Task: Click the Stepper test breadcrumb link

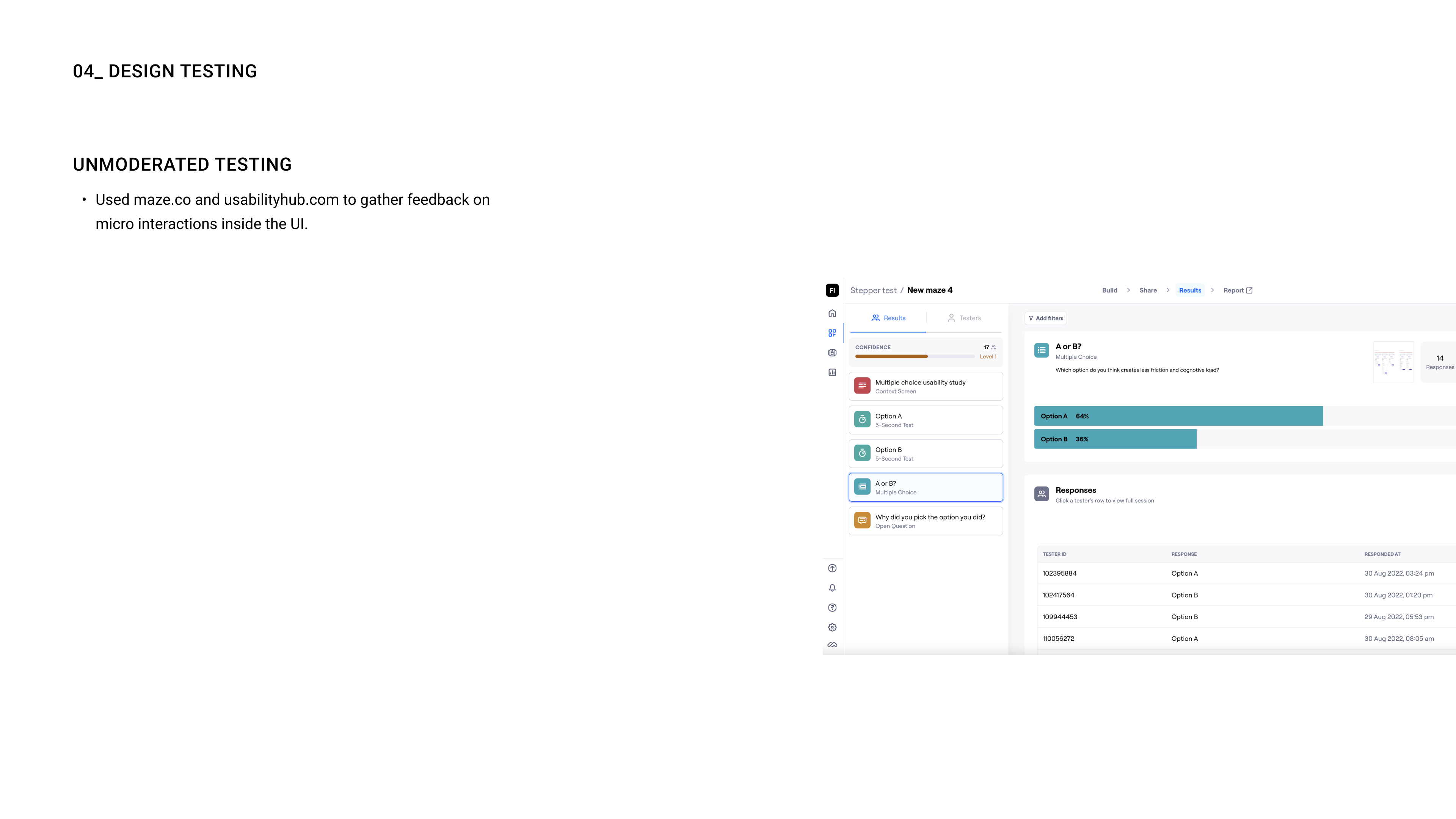Action: point(873,290)
